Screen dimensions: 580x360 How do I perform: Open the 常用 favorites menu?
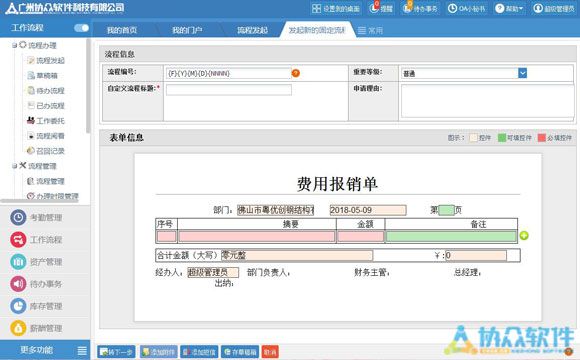[371, 30]
